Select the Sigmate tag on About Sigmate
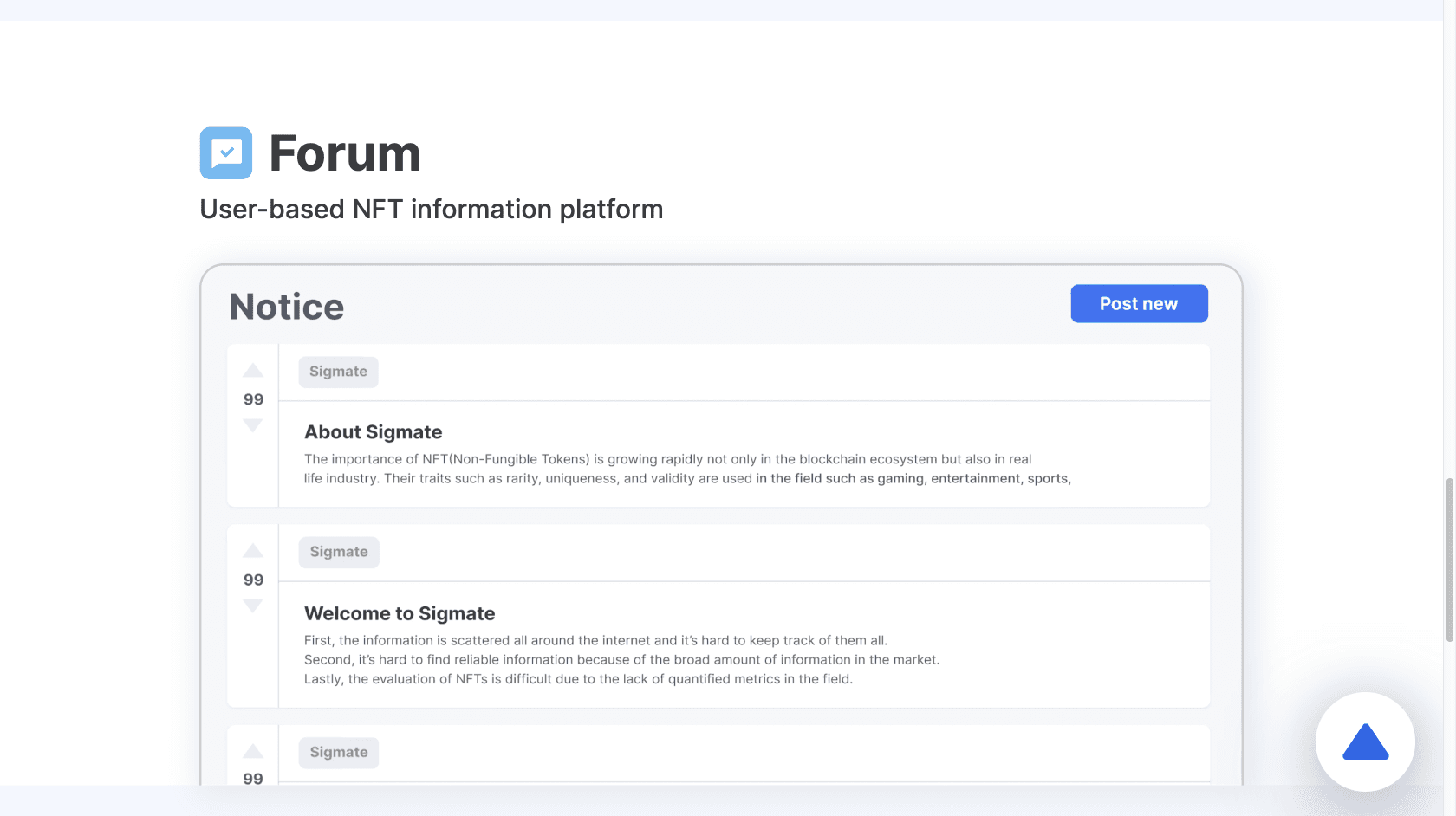1456x816 pixels. click(x=338, y=371)
